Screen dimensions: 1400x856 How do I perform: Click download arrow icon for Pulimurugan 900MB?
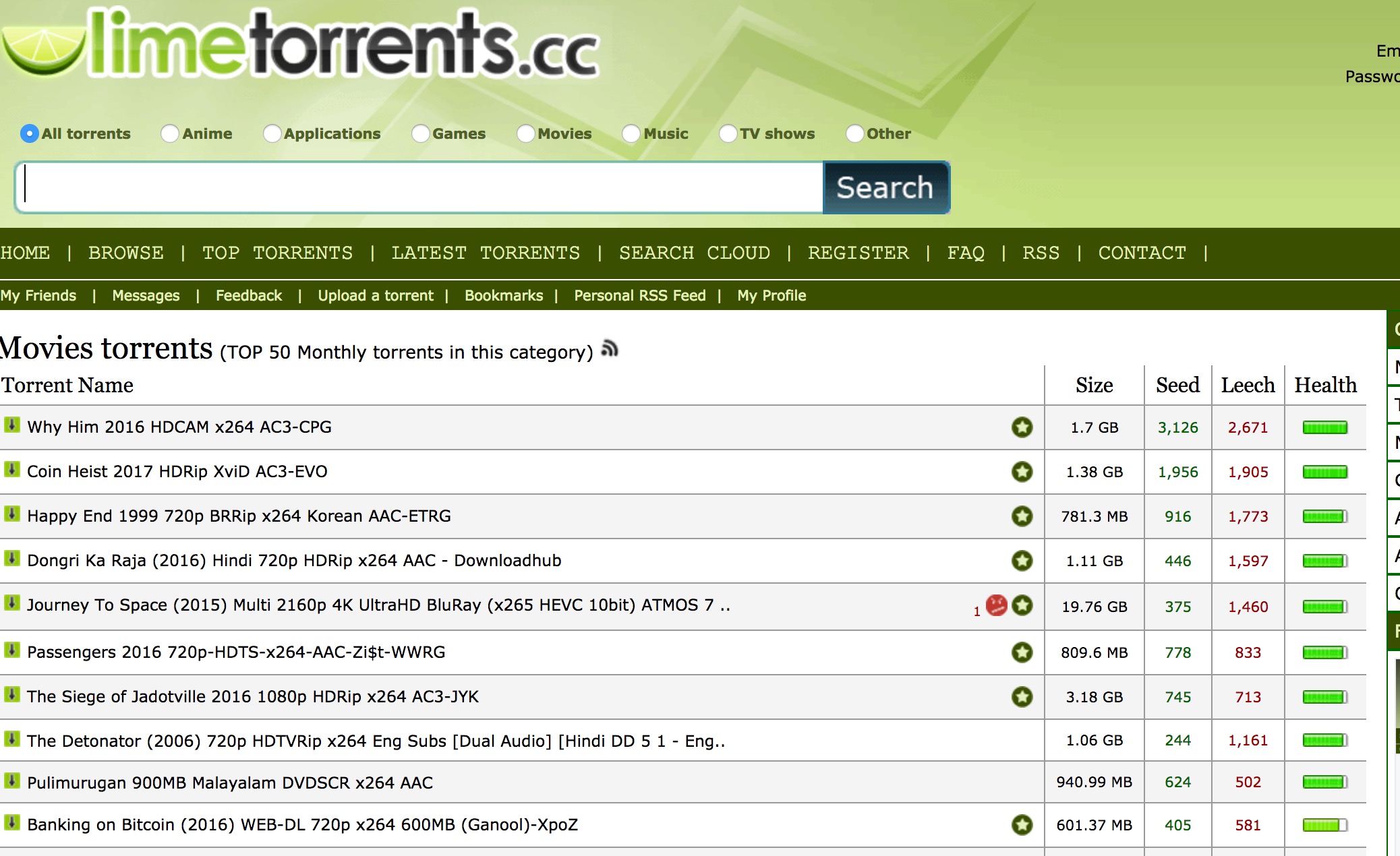(x=11, y=781)
